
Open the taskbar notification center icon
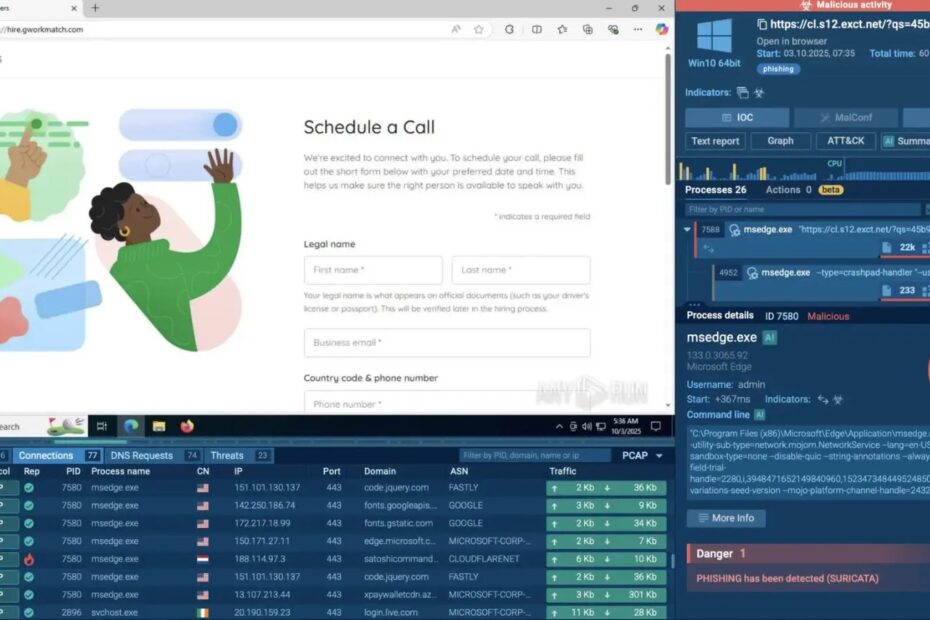[655, 426]
